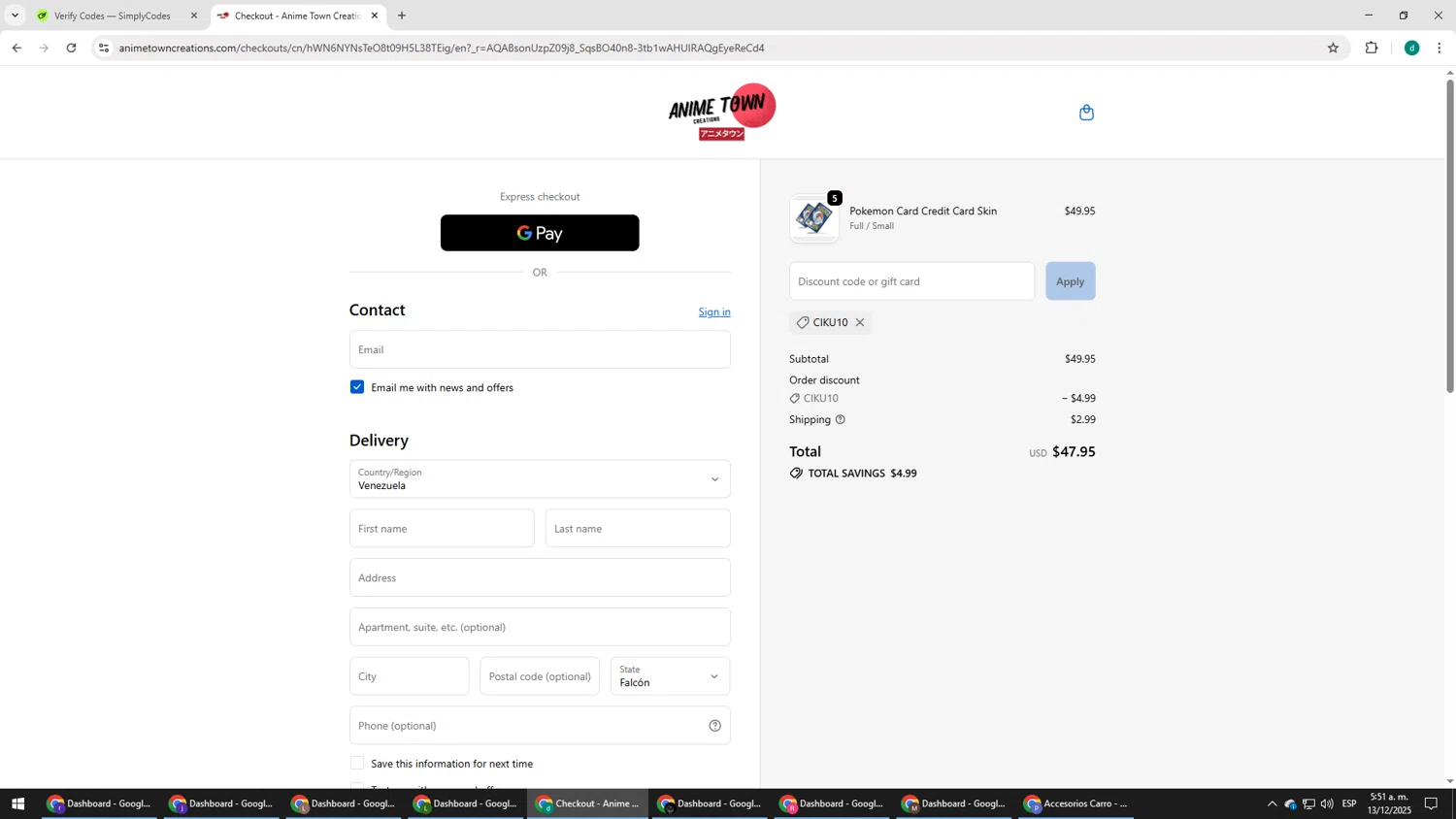Click the Last name field

(638, 529)
